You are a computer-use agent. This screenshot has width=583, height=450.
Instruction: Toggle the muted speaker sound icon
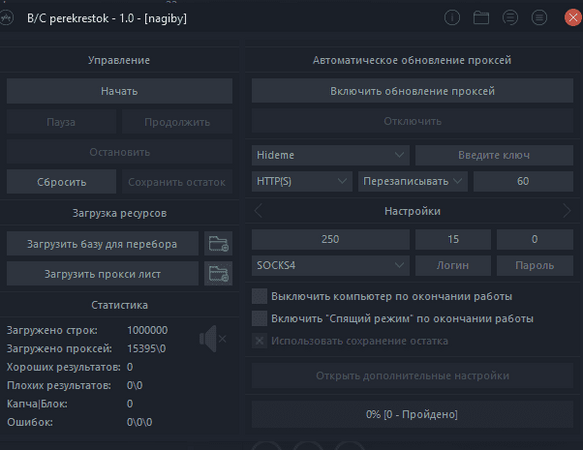213,339
